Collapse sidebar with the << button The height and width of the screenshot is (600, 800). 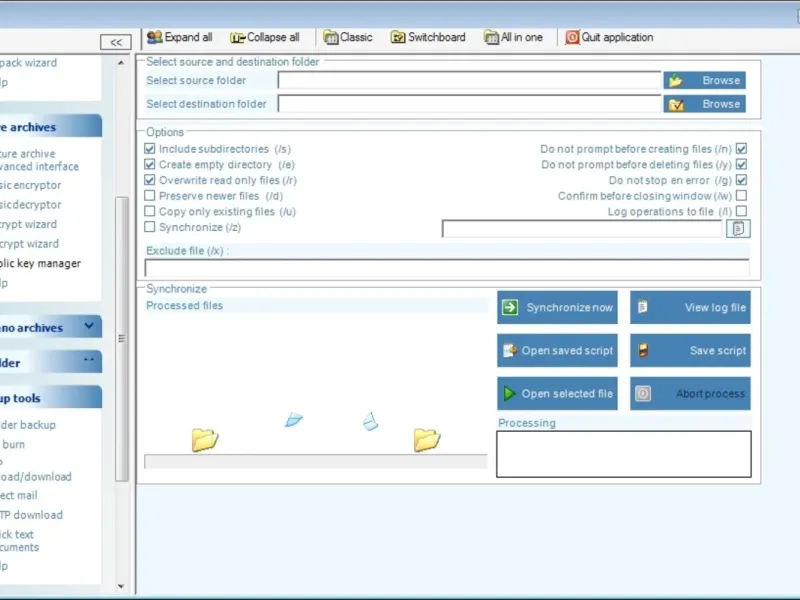coord(116,42)
